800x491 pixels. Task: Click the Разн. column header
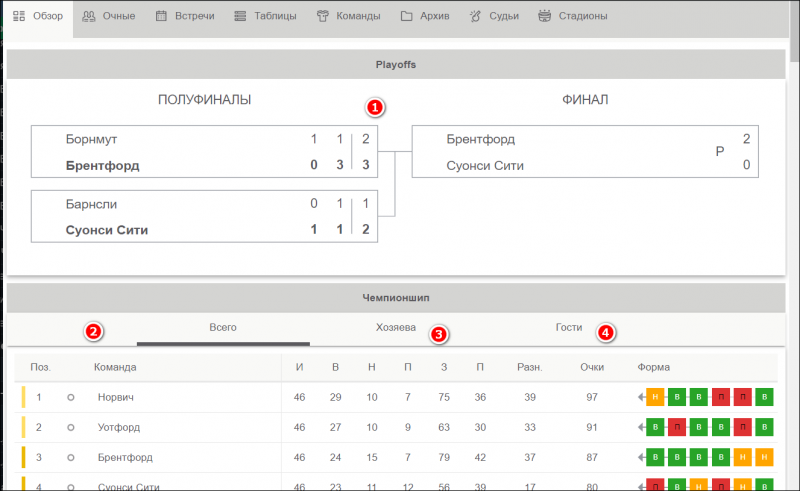point(530,367)
